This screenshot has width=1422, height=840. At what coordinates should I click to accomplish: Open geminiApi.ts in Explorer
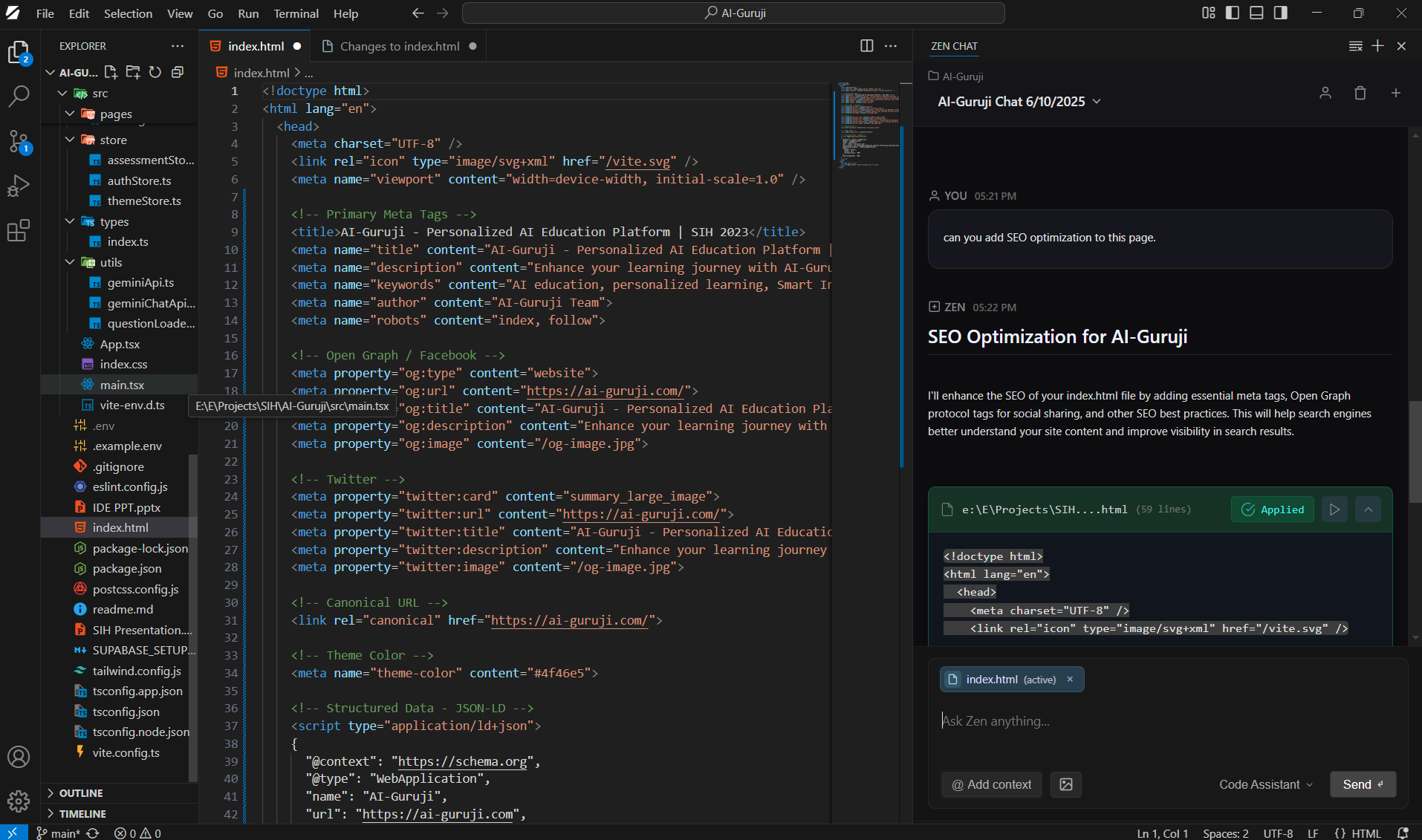click(140, 283)
